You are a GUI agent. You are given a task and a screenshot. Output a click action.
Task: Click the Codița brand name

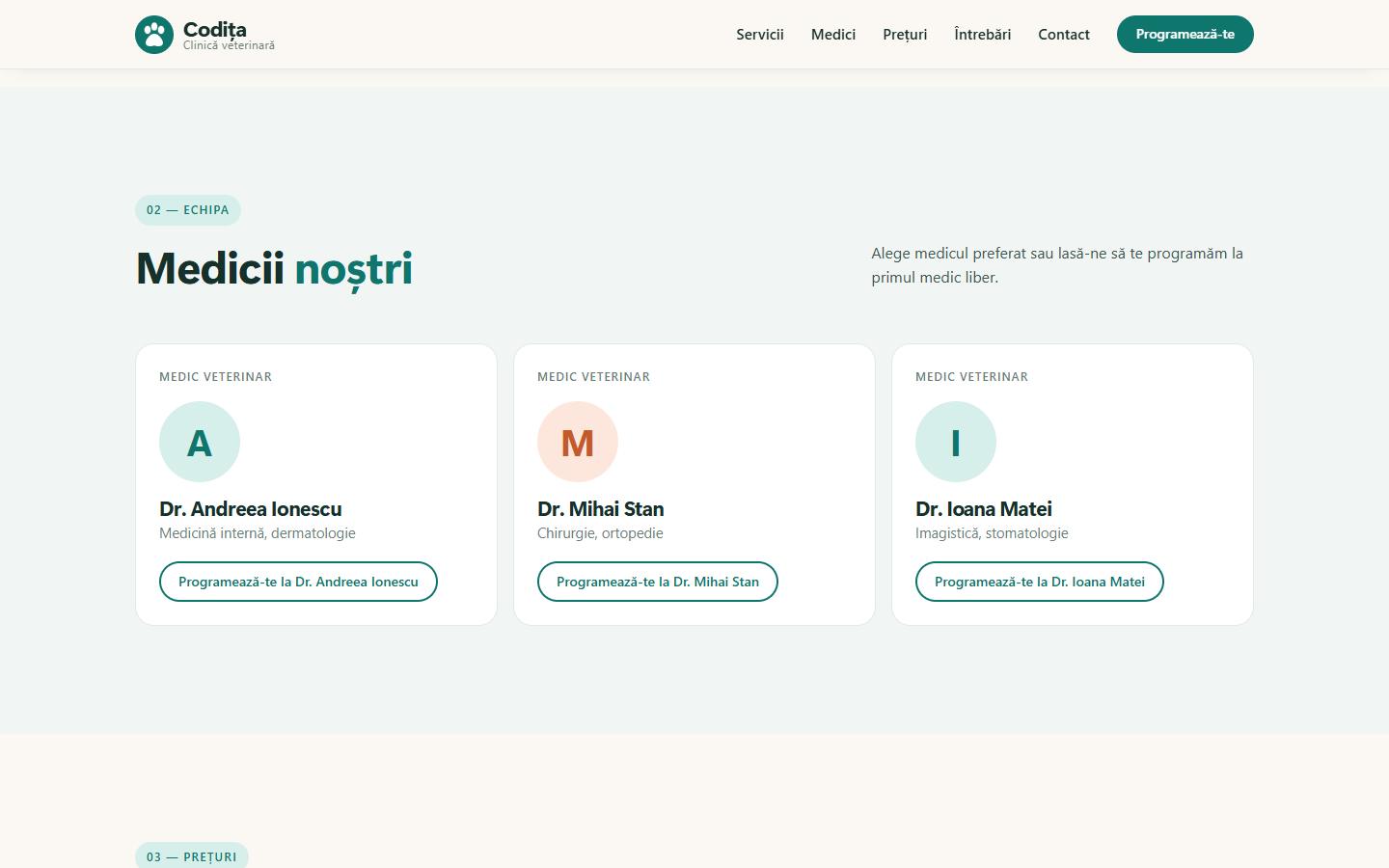click(x=215, y=29)
